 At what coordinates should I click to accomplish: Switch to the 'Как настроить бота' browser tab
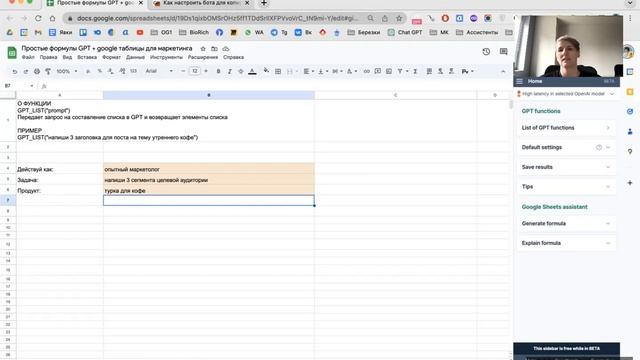202,3
